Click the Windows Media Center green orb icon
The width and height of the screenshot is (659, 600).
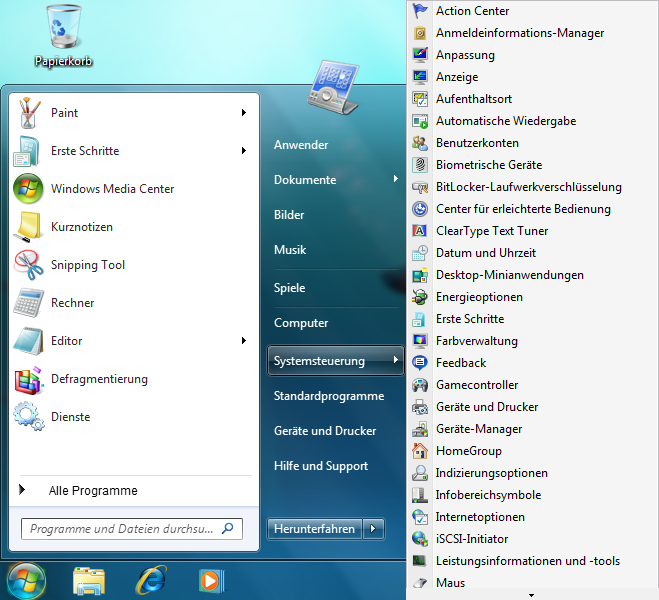point(28,189)
